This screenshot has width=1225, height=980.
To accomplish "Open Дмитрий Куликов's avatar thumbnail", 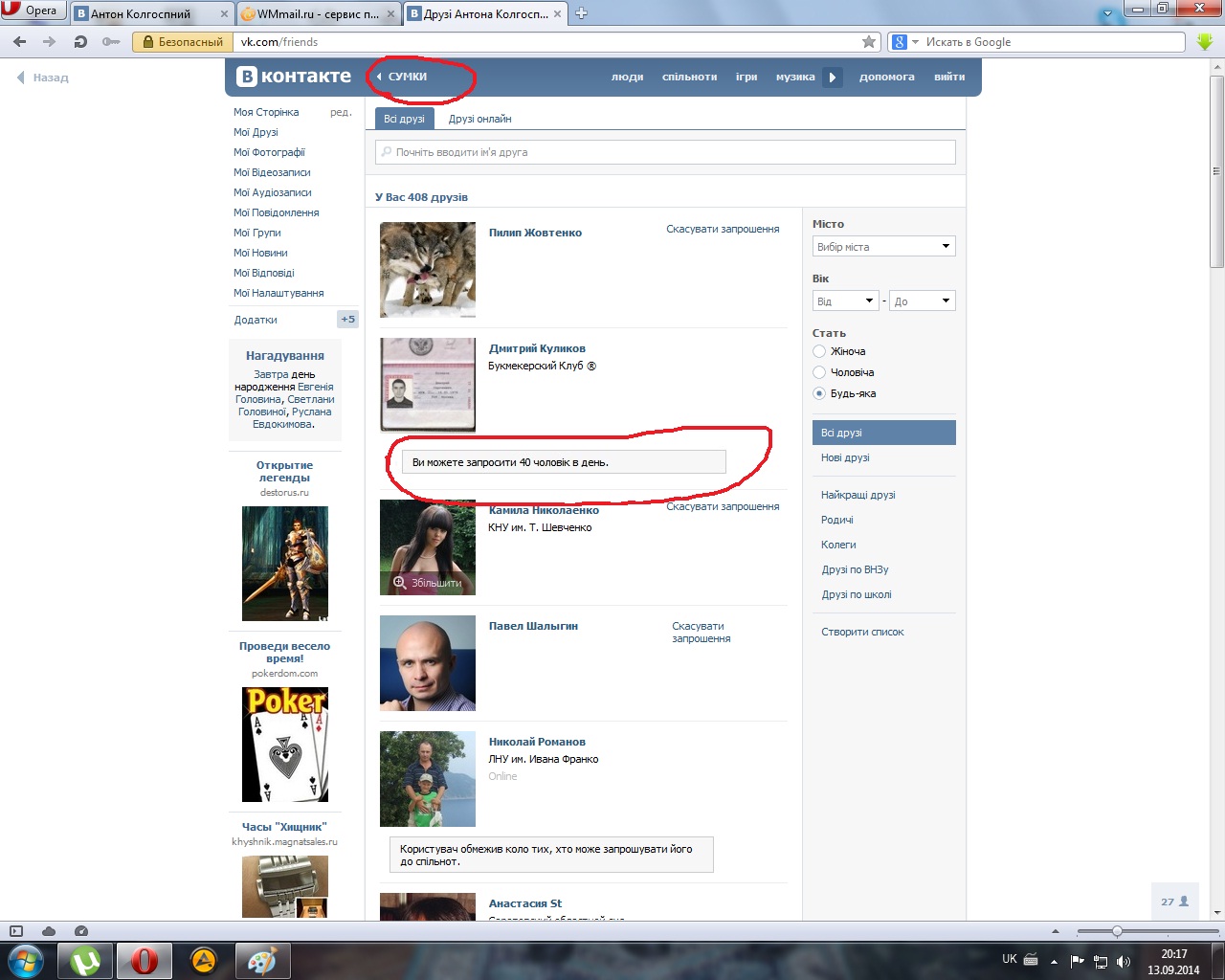I will tap(428, 385).
